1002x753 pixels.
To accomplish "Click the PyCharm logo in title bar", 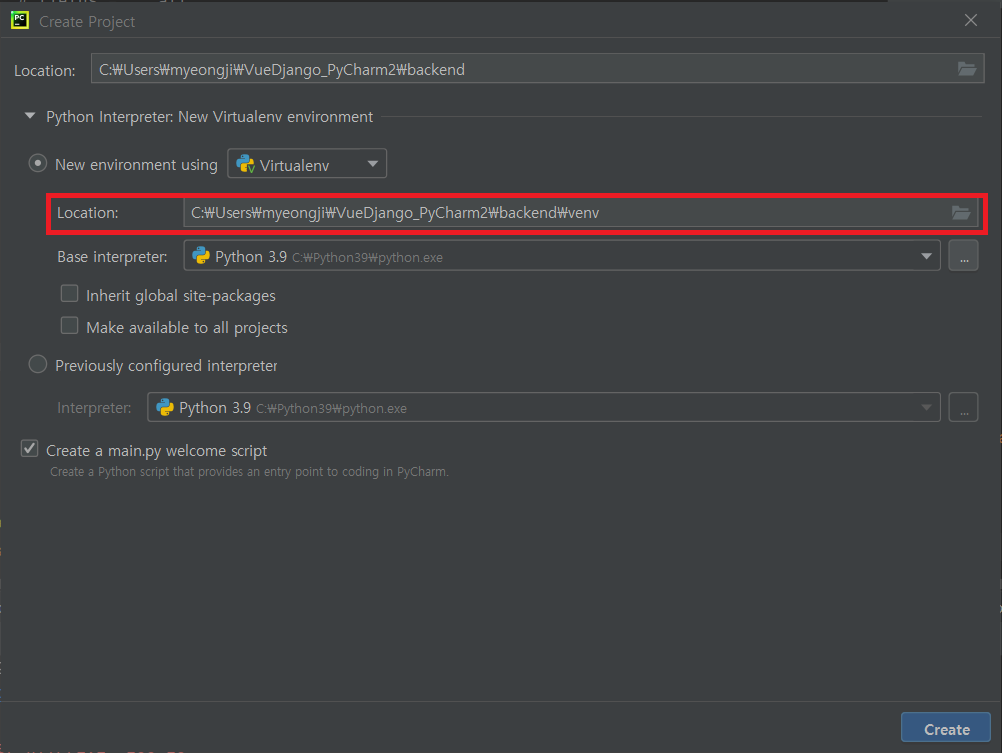I will 20,20.
